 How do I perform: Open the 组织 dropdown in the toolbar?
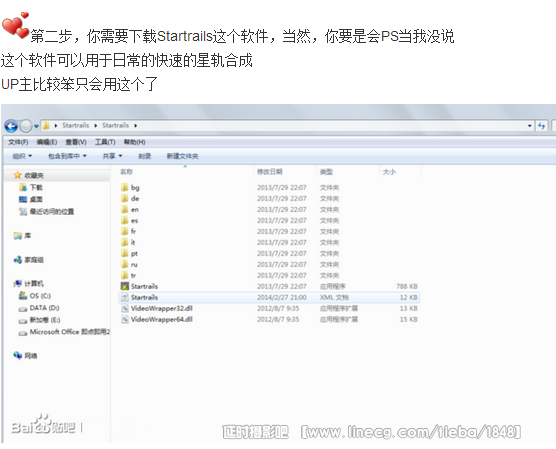coord(22,156)
